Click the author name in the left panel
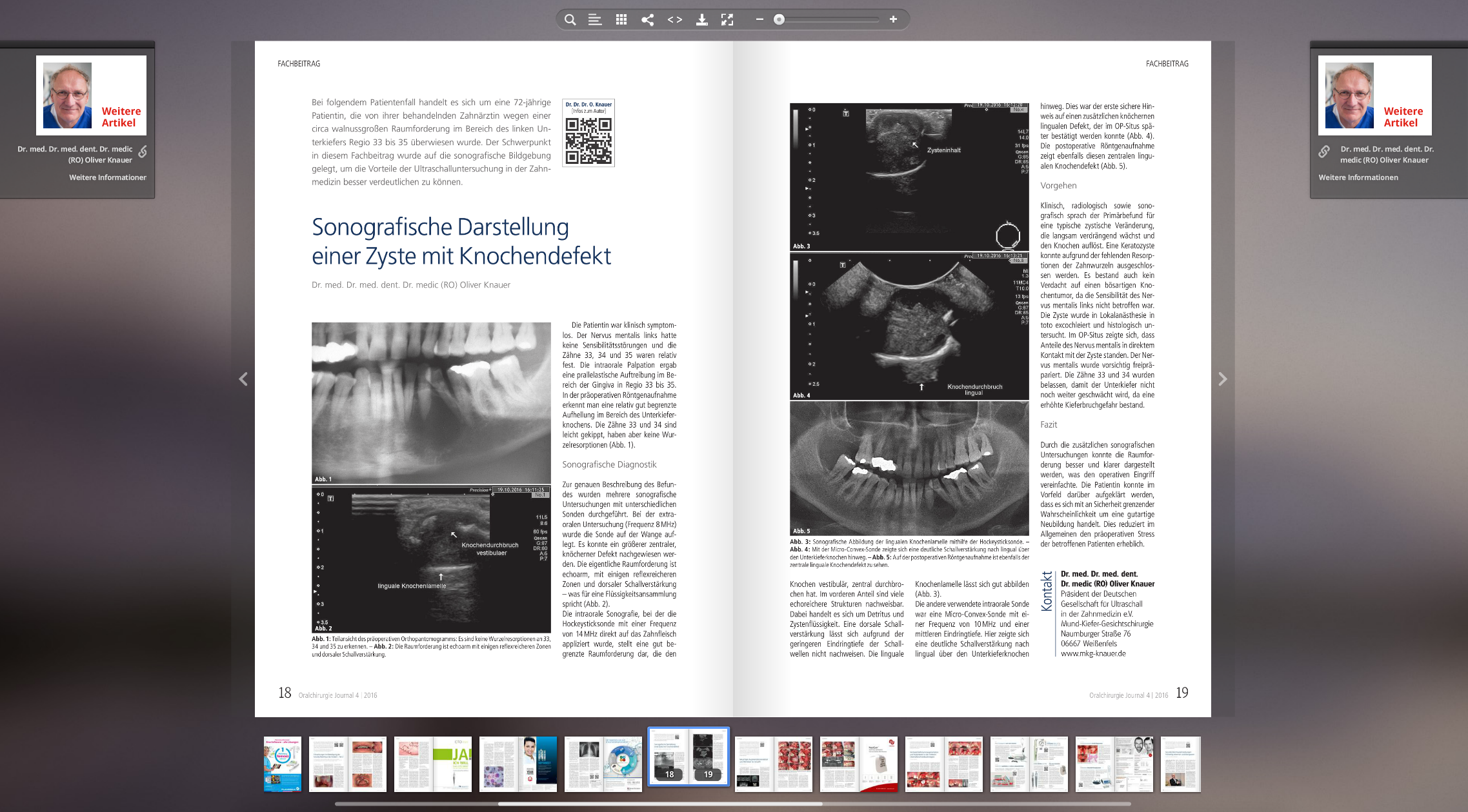 (75, 154)
